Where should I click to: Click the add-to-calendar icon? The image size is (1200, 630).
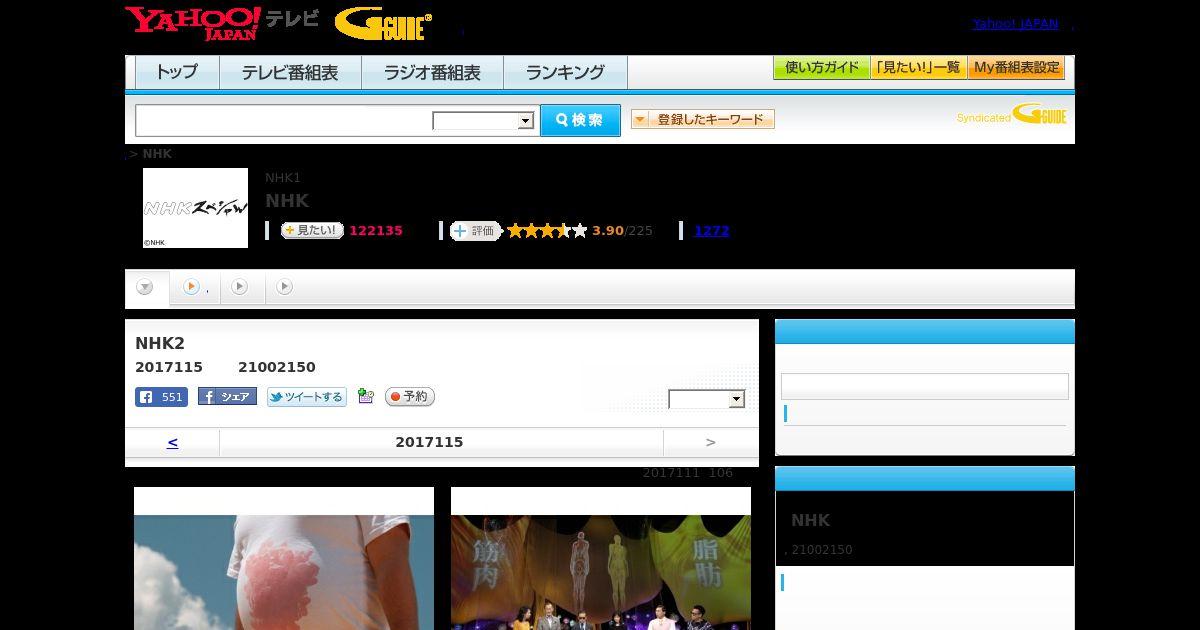tap(366, 397)
